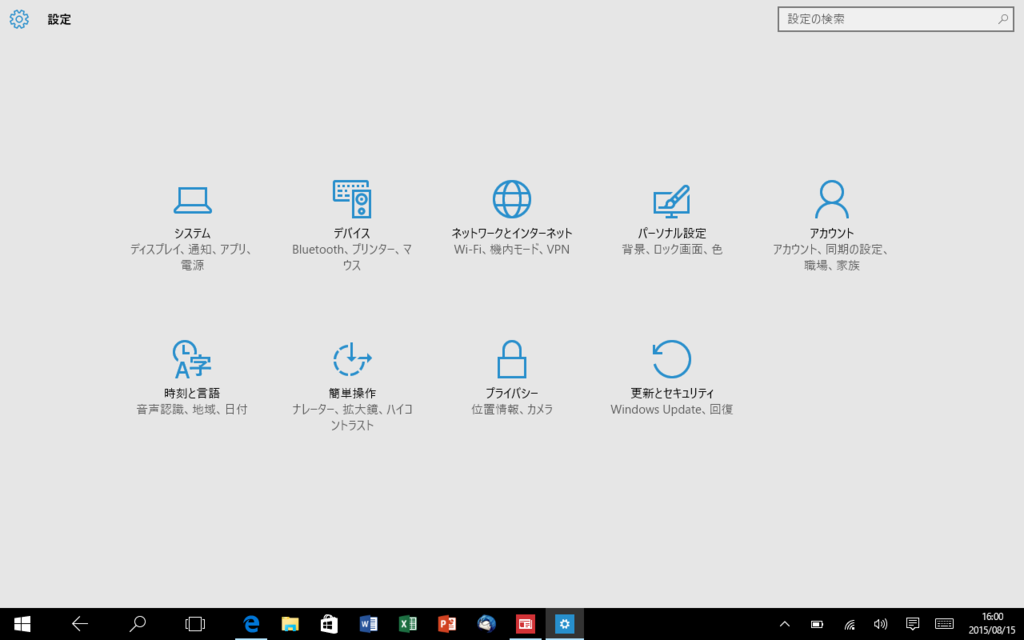1024x640 pixels.
Task: Open プライバシー settings category
Action: pos(512,375)
